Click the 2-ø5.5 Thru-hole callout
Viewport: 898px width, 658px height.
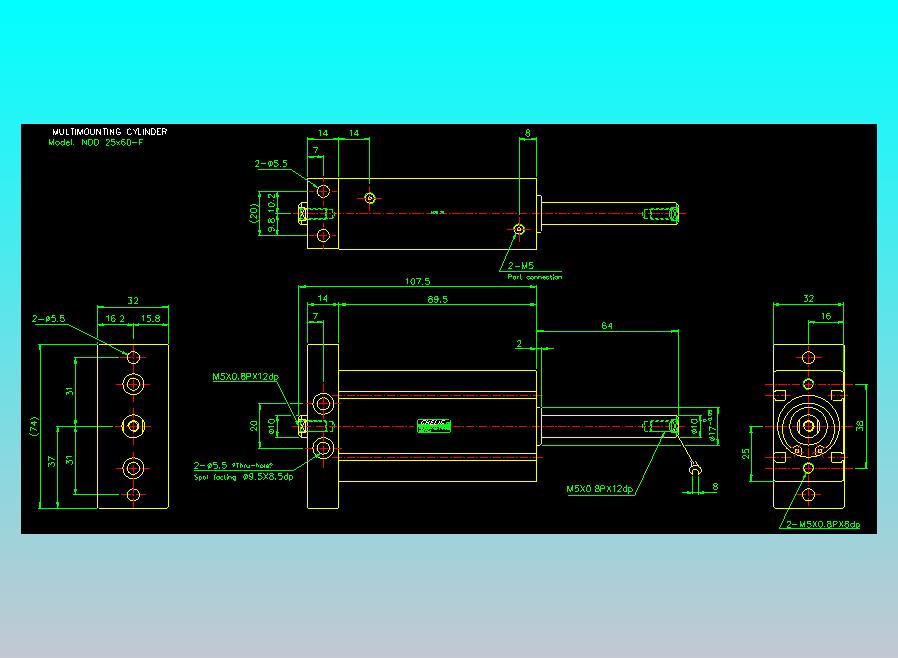(233, 466)
